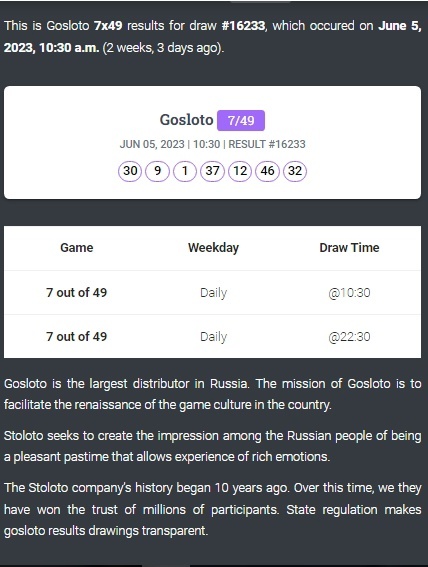Click Daily in the @22:30 row

point(213,337)
